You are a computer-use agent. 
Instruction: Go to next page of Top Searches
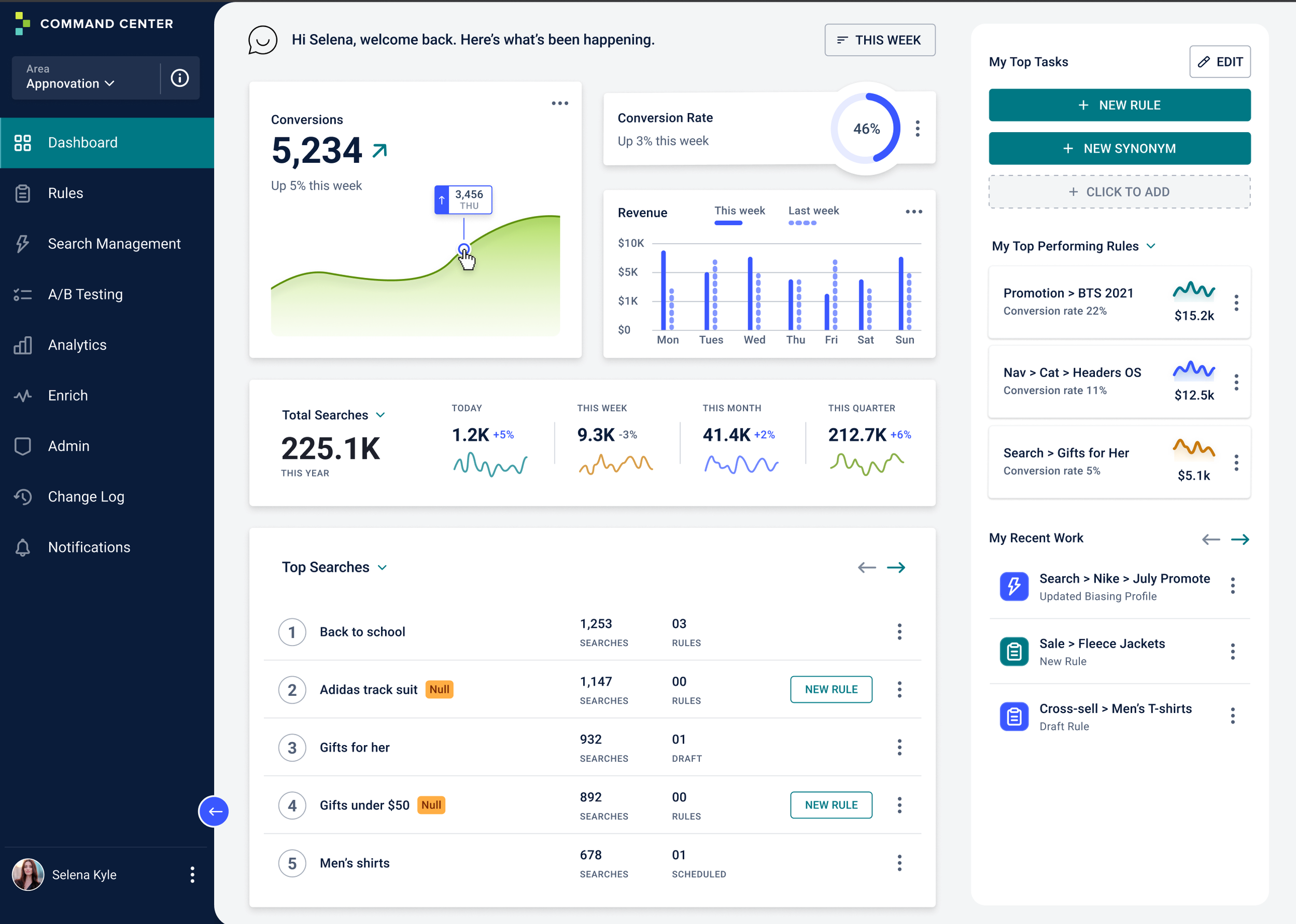pos(896,567)
